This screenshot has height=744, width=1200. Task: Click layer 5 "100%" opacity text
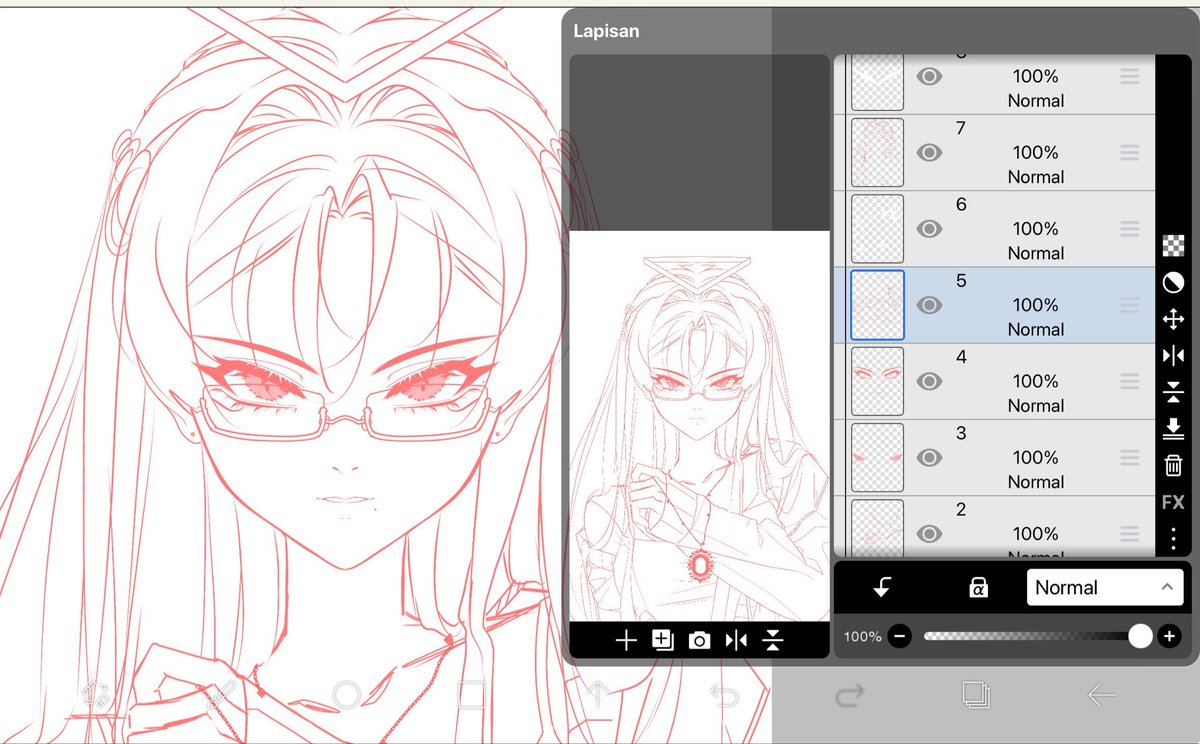[1035, 305]
